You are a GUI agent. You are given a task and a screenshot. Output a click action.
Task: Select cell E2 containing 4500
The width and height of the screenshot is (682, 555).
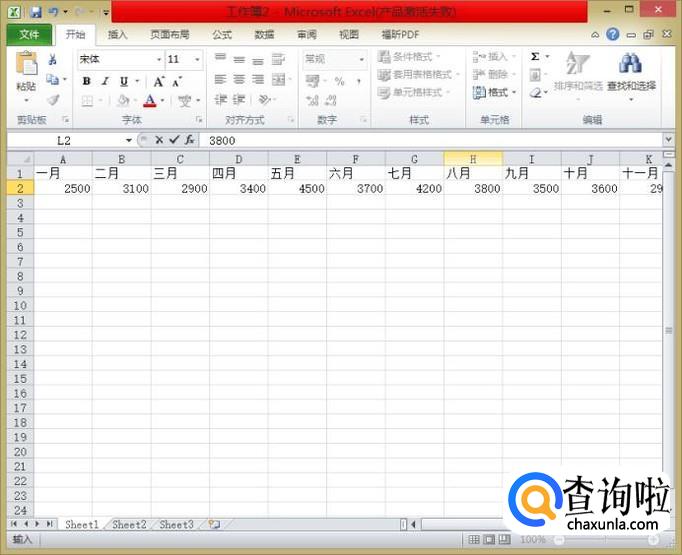[297, 188]
